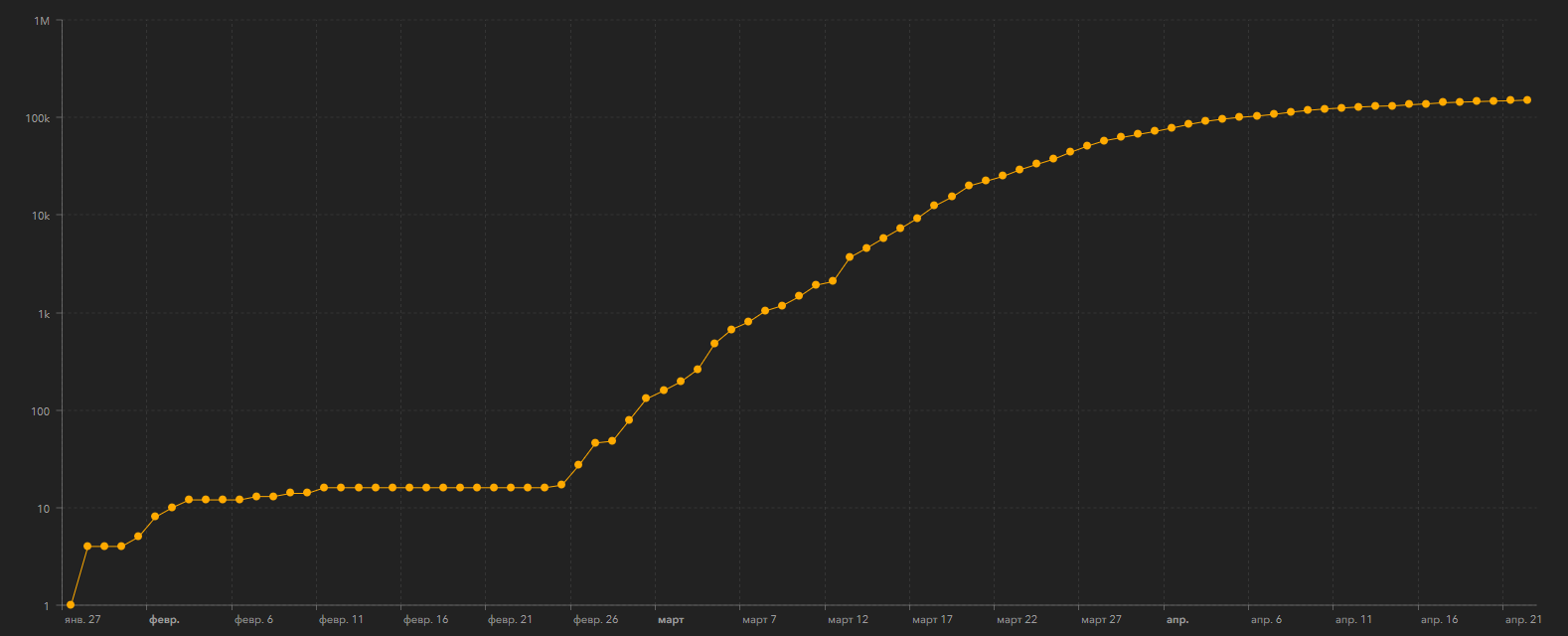Click the '10k' y-axis label
The height and width of the screenshot is (636, 1568).
point(41,216)
